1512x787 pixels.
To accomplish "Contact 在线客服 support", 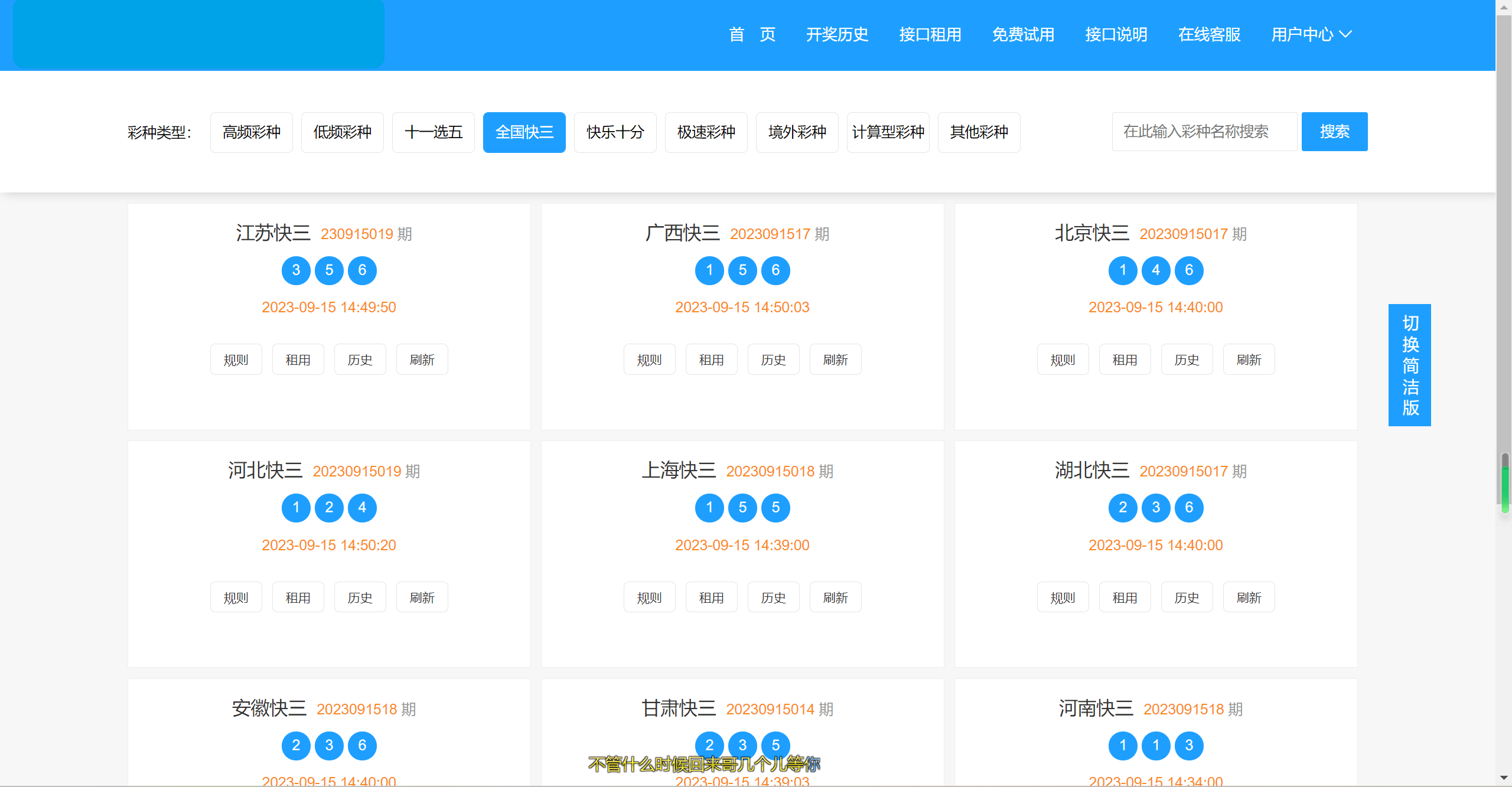I will pos(1209,34).
